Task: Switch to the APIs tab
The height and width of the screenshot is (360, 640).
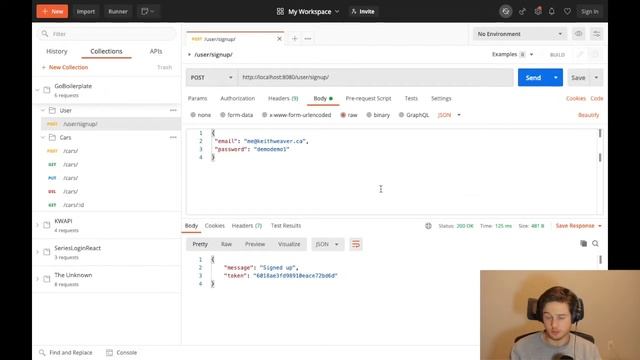Action: (x=156, y=51)
